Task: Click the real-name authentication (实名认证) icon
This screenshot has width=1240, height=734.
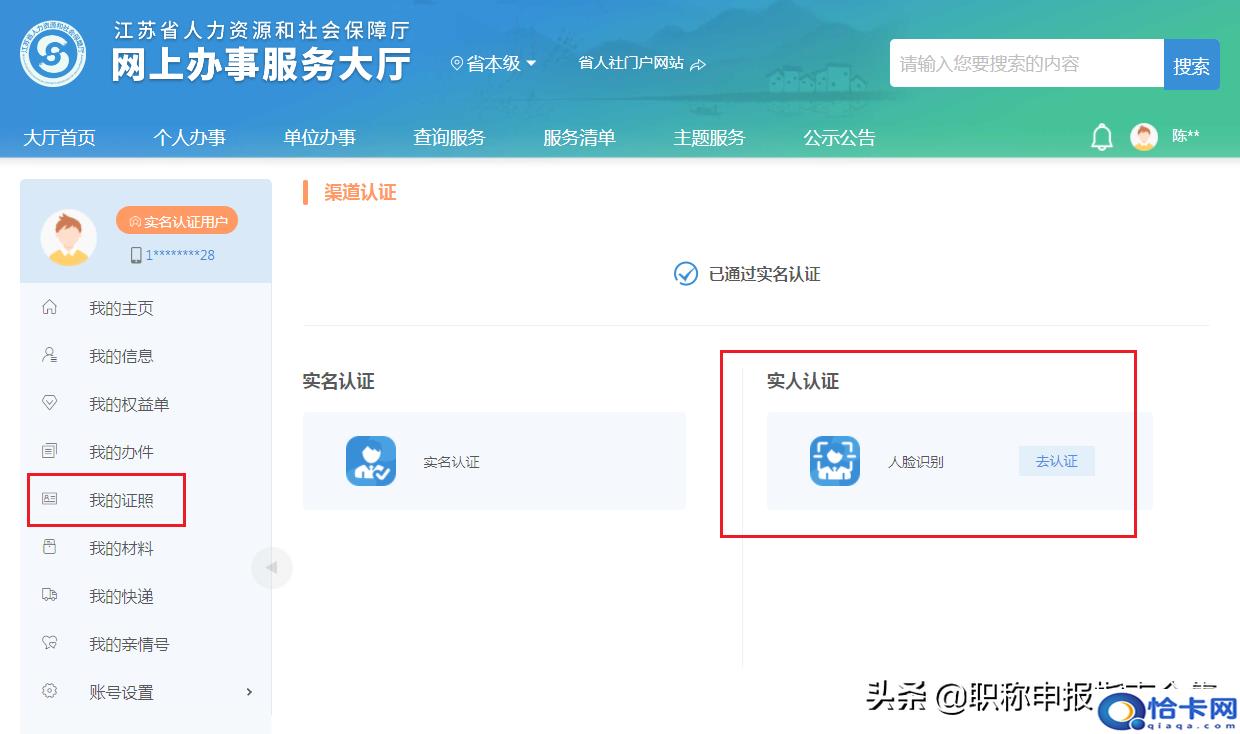Action: (371, 461)
